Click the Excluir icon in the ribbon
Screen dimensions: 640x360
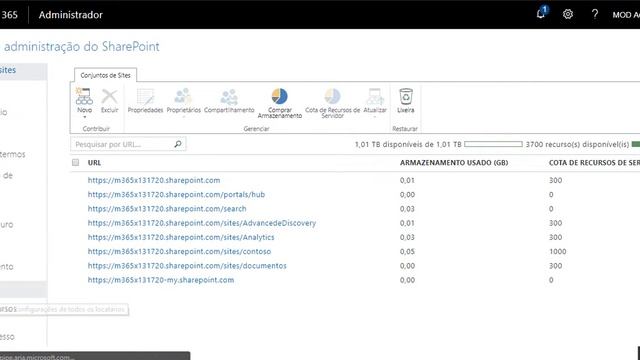pos(109,97)
